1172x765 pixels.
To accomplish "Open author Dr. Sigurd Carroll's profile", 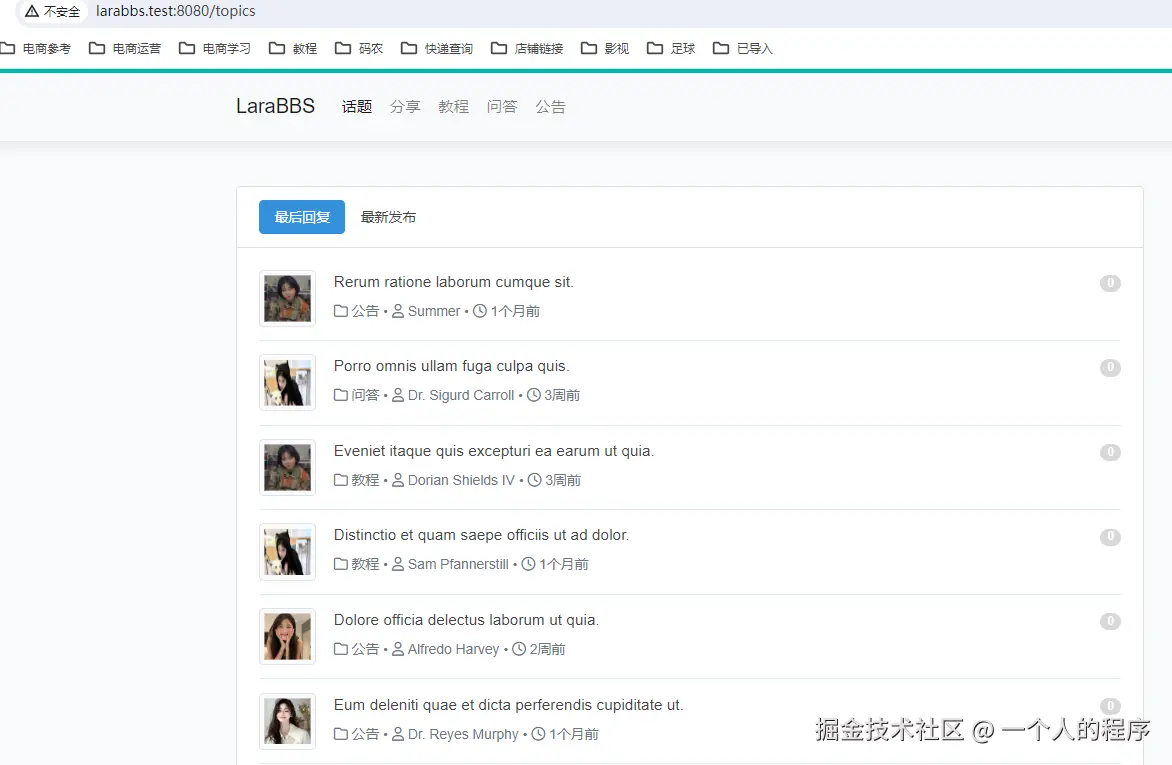I will (453, 395).
